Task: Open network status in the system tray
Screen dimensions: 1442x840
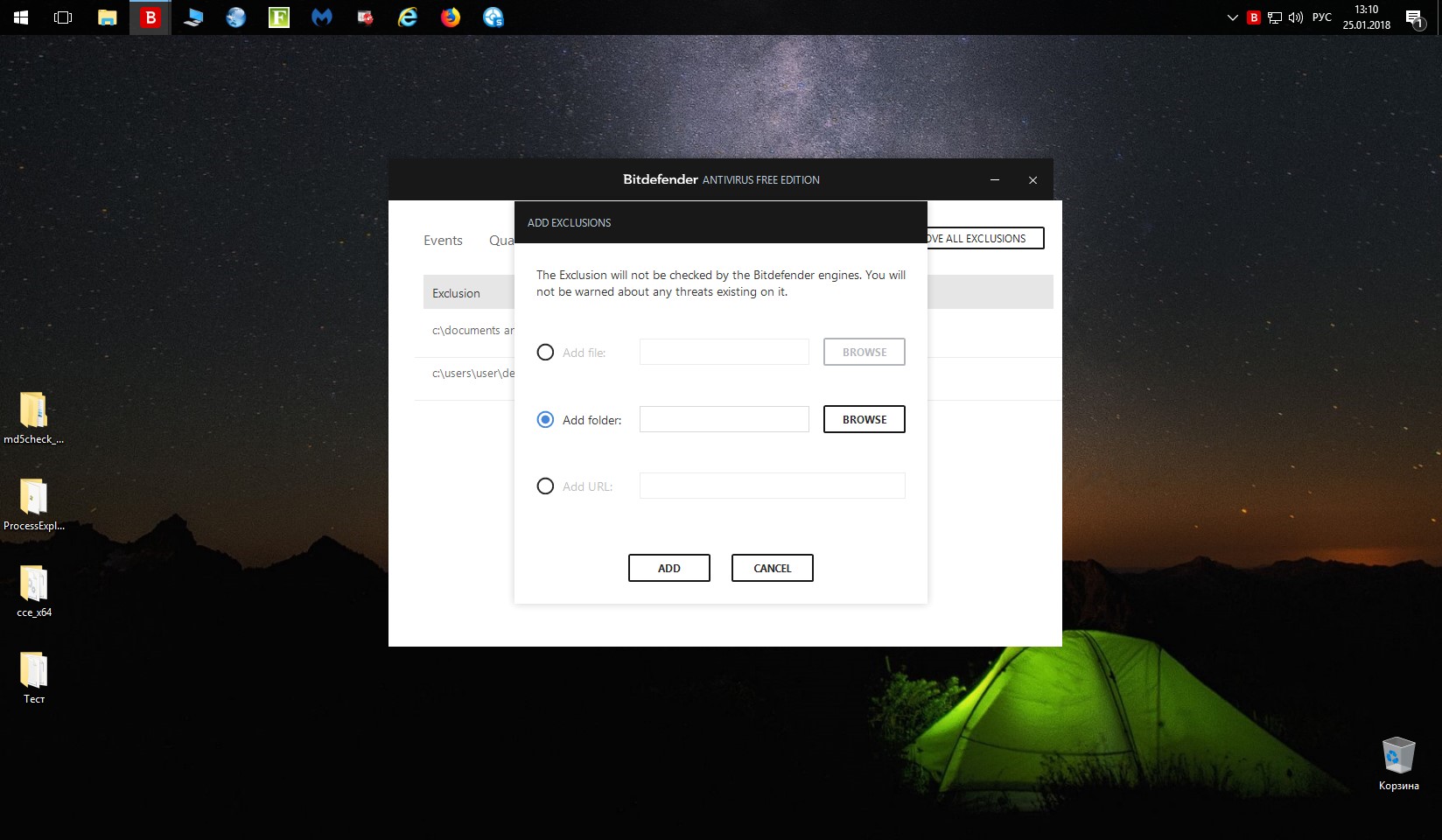Action: (x=1275, y=17)
